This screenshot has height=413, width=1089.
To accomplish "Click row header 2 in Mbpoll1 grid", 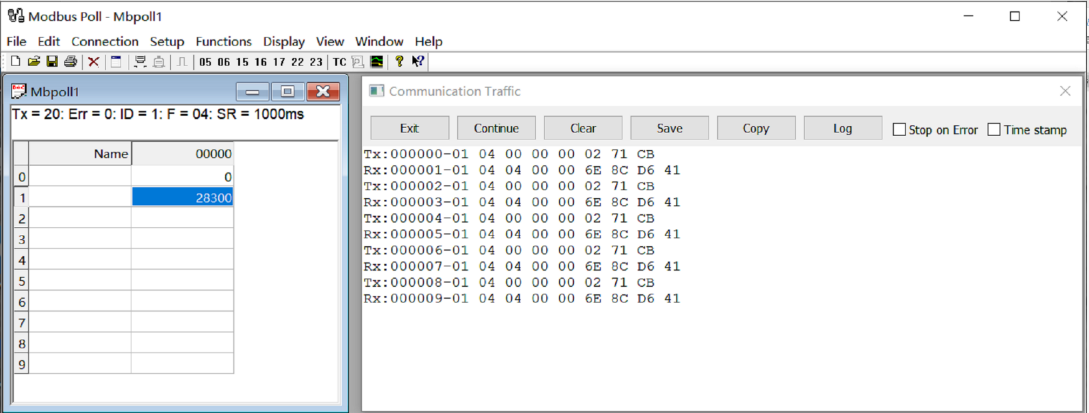I will pyautogui.click(x=21, y=219).
